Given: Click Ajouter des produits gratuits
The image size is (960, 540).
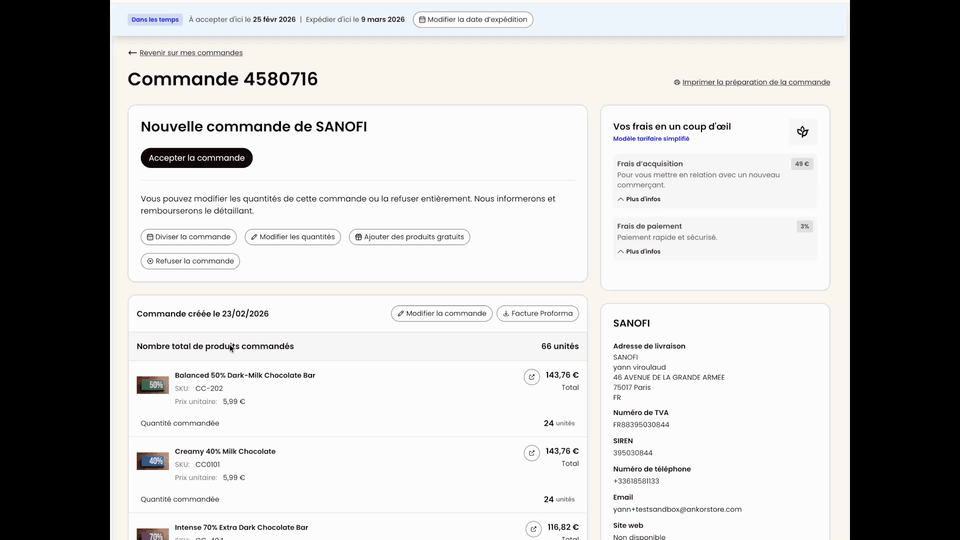Looking at the screenshot, I should 410,237.
